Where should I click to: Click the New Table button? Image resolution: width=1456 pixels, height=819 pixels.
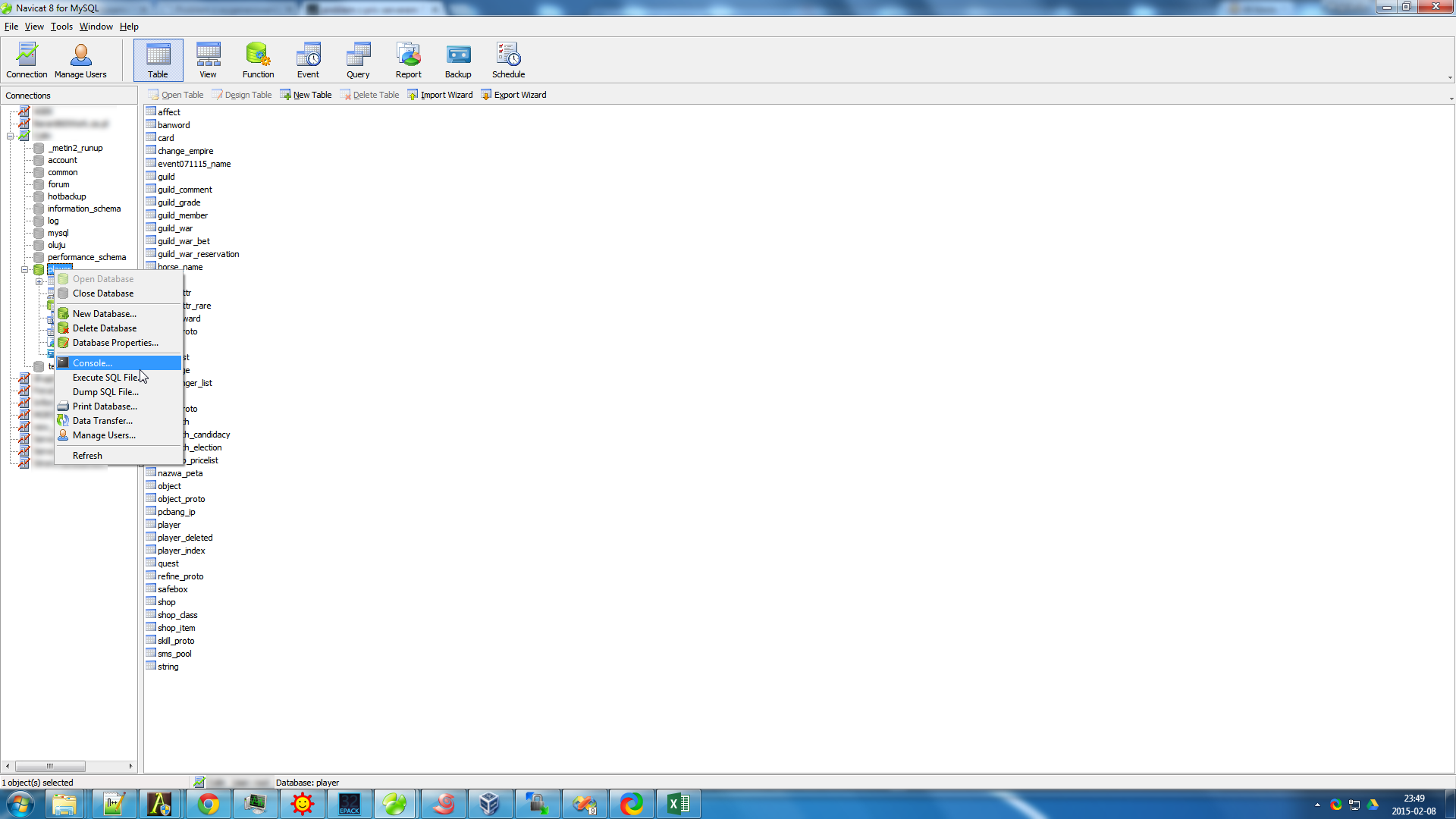306,95
